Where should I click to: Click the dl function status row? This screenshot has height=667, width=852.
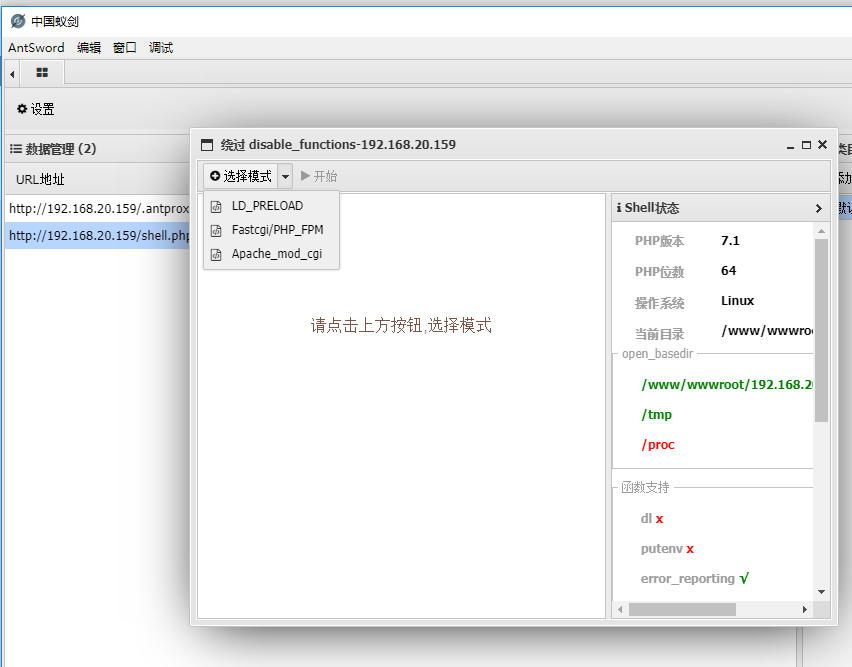point(652,519)
